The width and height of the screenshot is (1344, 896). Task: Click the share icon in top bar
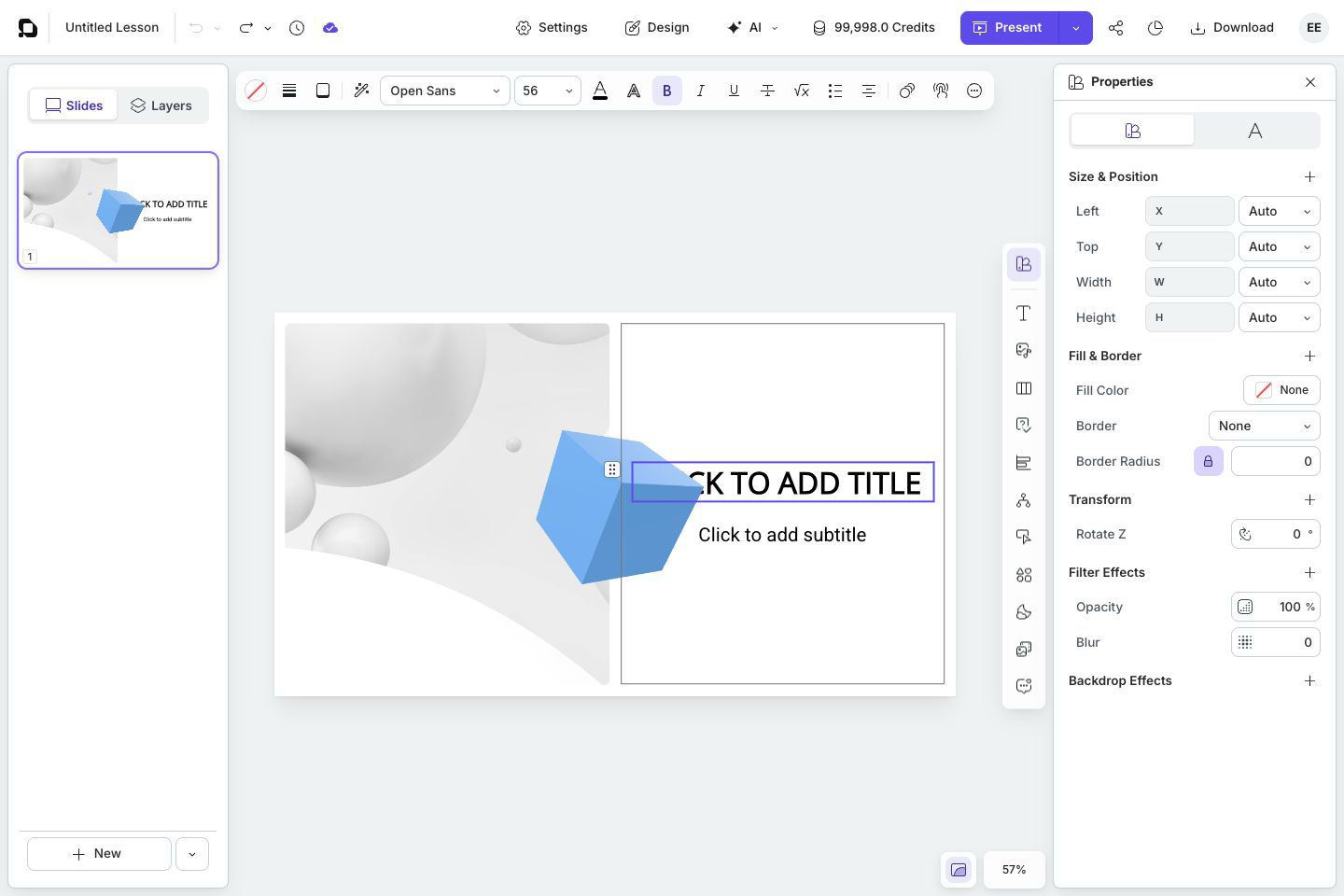1115,28
